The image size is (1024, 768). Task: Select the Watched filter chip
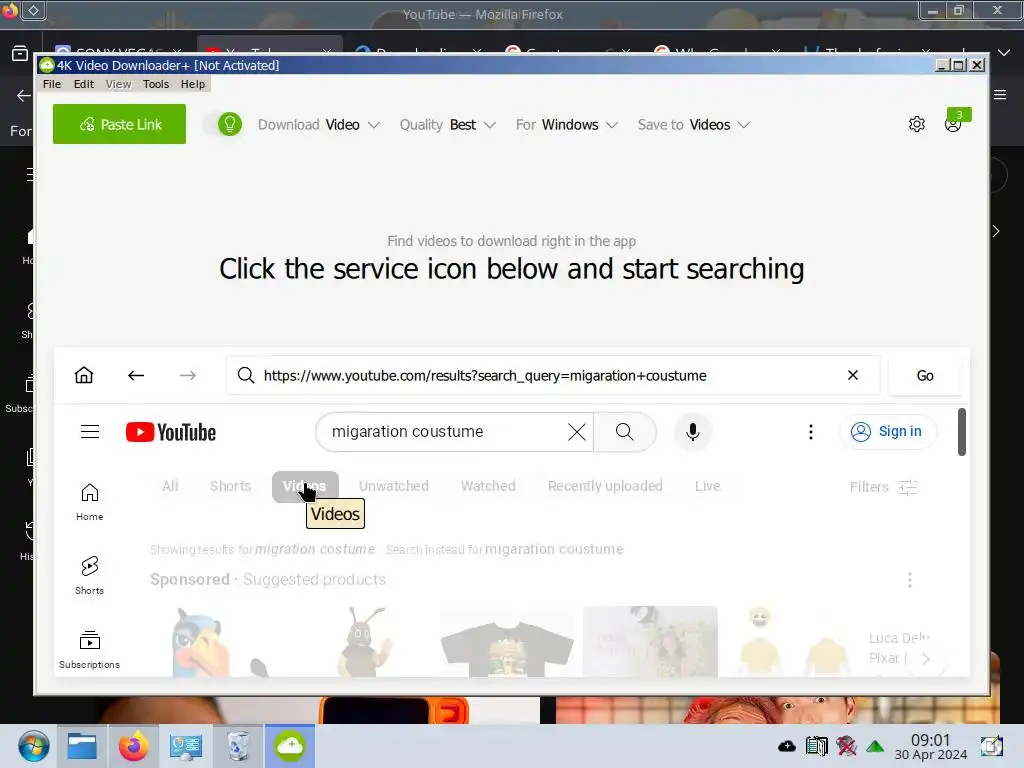click(488, 487)
